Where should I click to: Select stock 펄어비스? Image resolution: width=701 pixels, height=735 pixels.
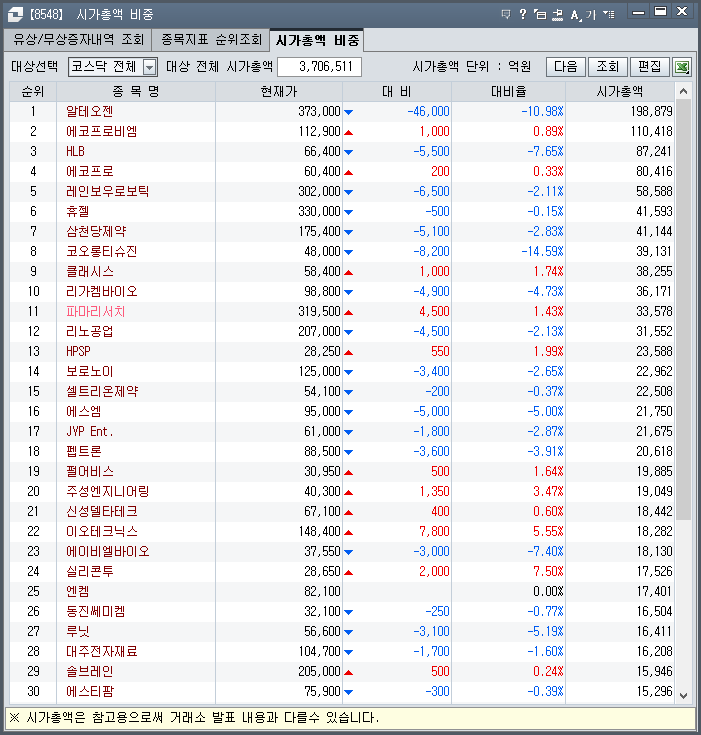point(90,472)
